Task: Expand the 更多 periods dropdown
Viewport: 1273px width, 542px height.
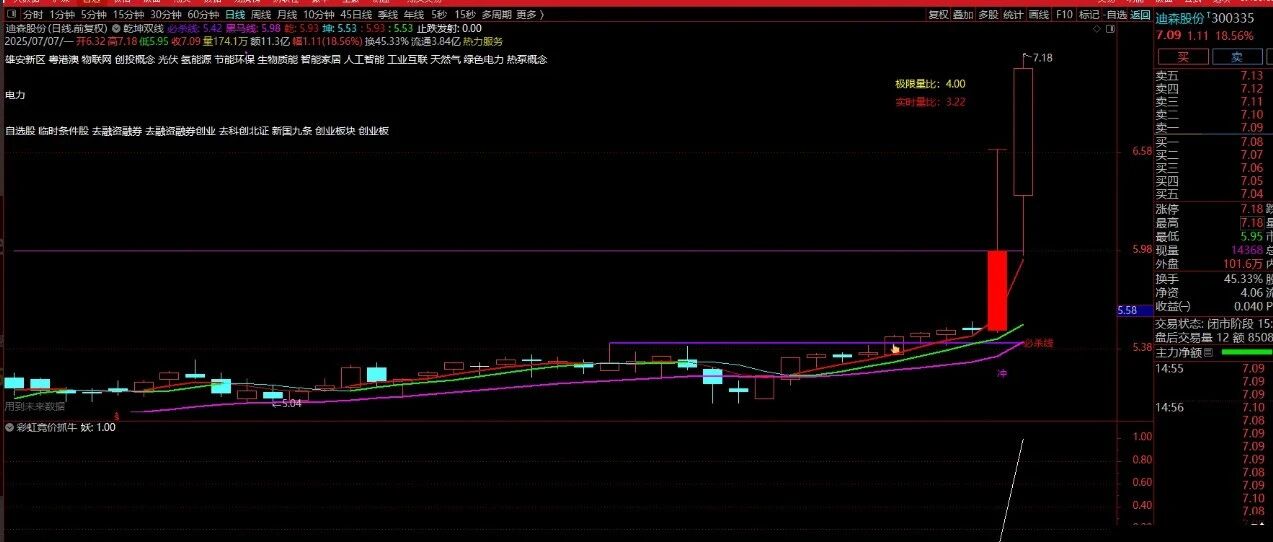Action: [x=530, y=15]
